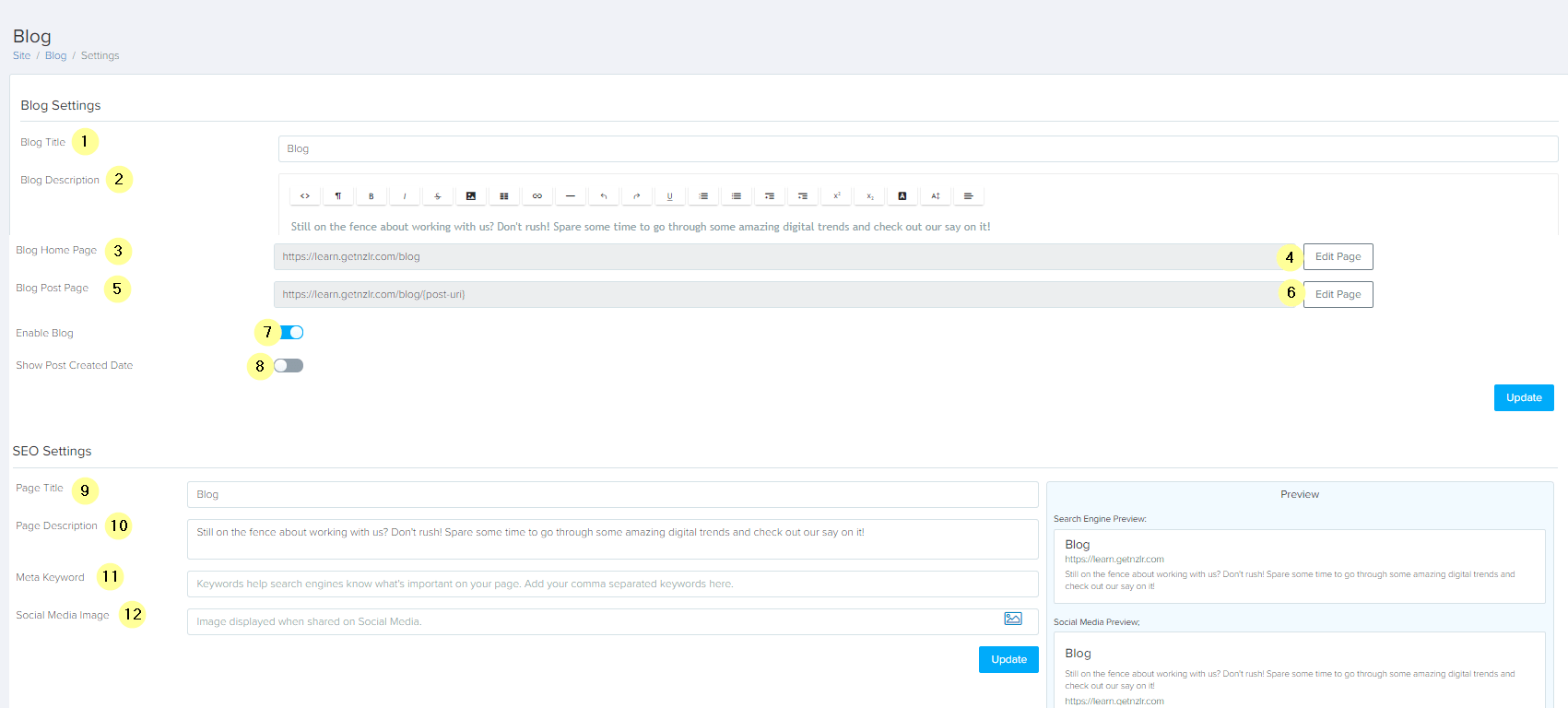Open the text color tool
The width and height of the screenshot is (1568, 708).
(902, 195)
